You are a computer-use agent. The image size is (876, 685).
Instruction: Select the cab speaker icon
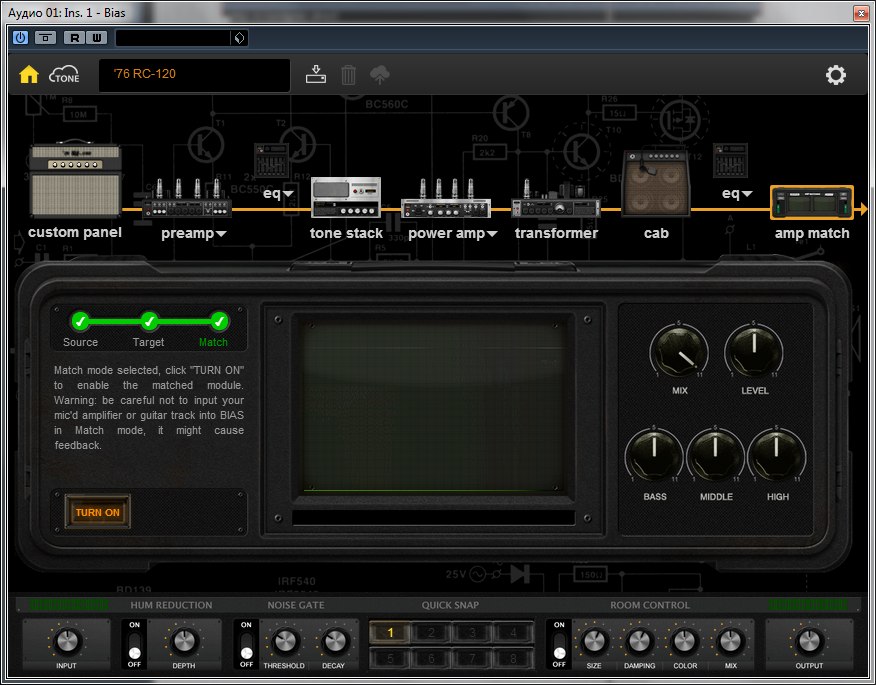(x=655, y=183)
